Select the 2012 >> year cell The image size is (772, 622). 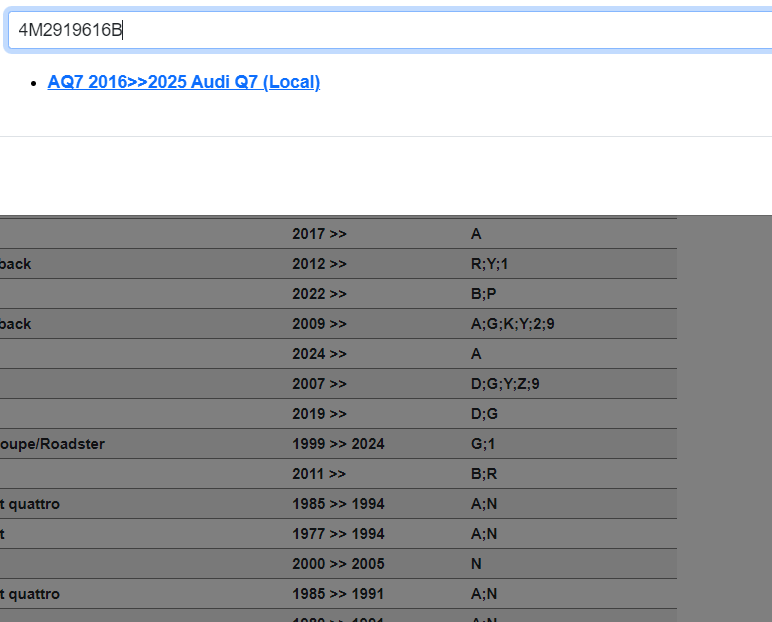319,264
